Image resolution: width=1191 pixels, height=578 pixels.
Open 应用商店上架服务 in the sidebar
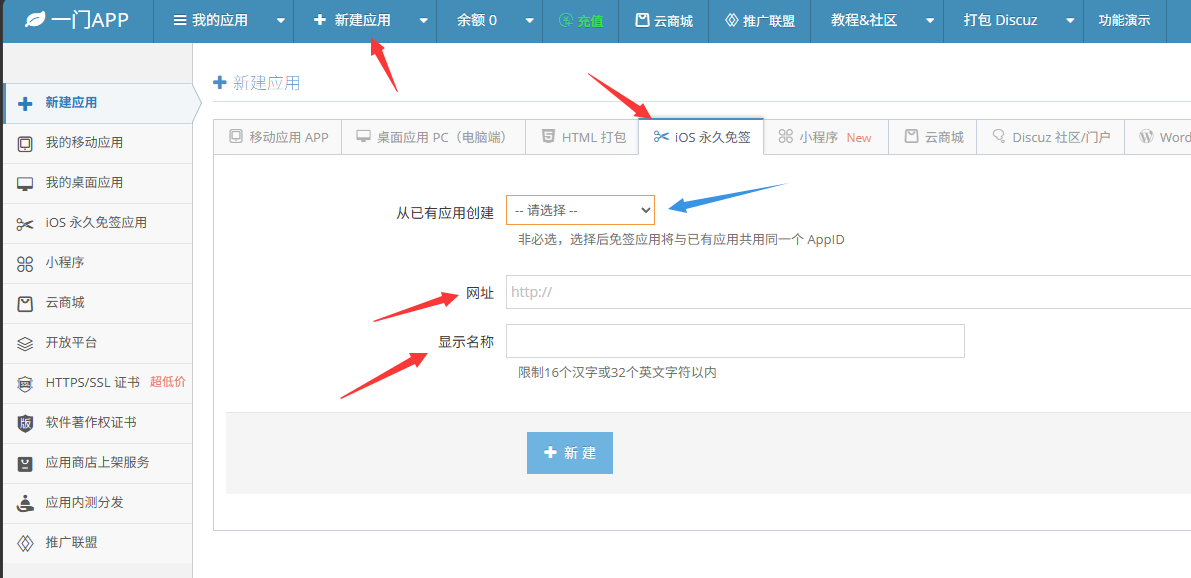[x=96, y=463]
